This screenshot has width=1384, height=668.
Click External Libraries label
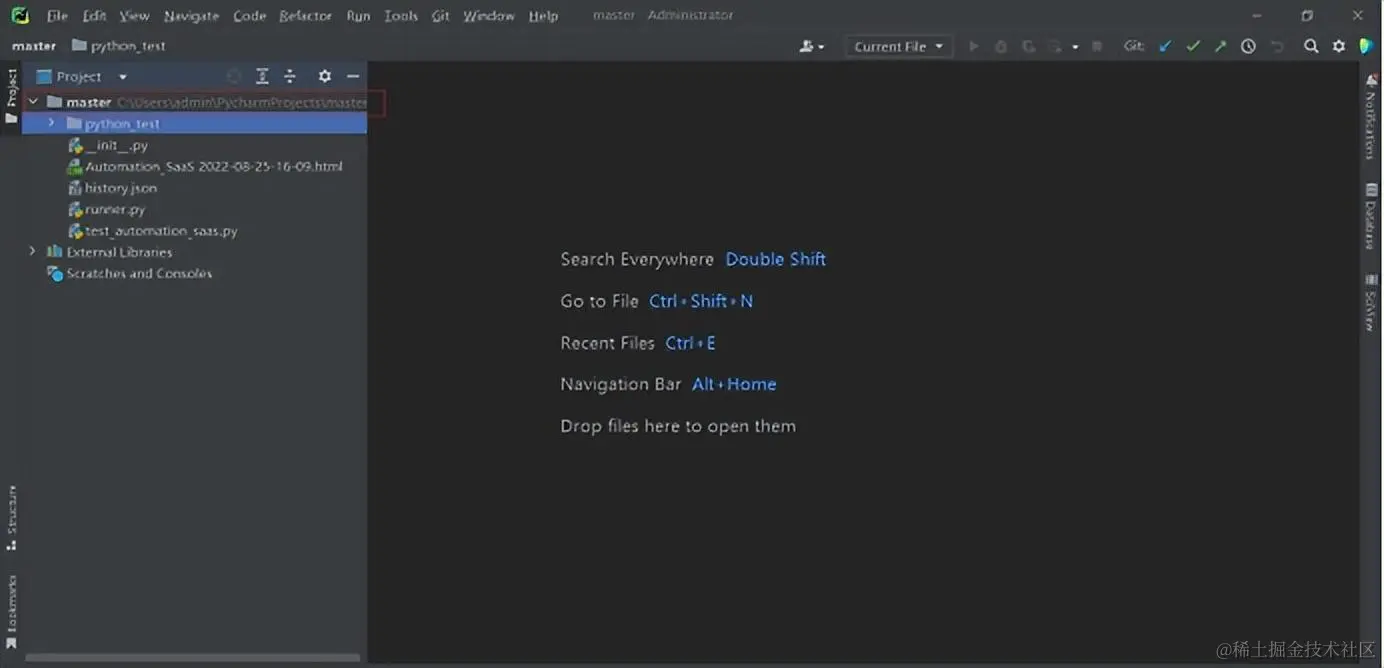pos(119,252)
